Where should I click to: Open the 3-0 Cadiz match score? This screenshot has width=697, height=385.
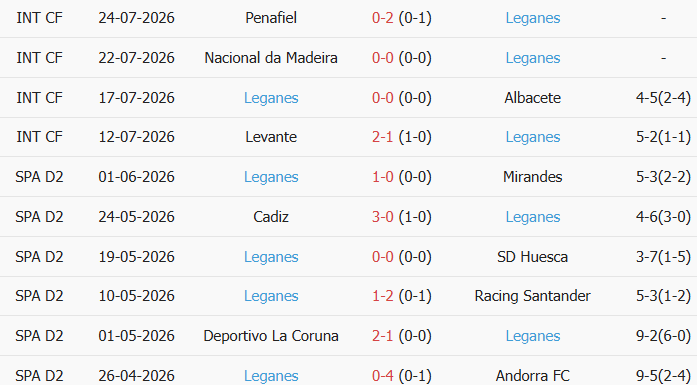[x=382, y=217]
